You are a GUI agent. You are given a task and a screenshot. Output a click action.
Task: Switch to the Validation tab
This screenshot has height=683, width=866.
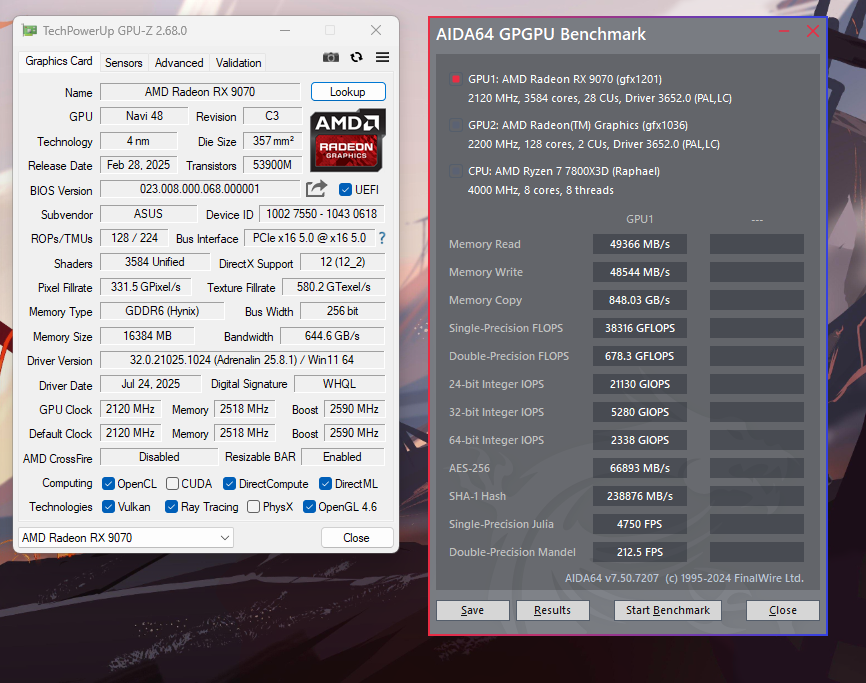pos(239,62)
